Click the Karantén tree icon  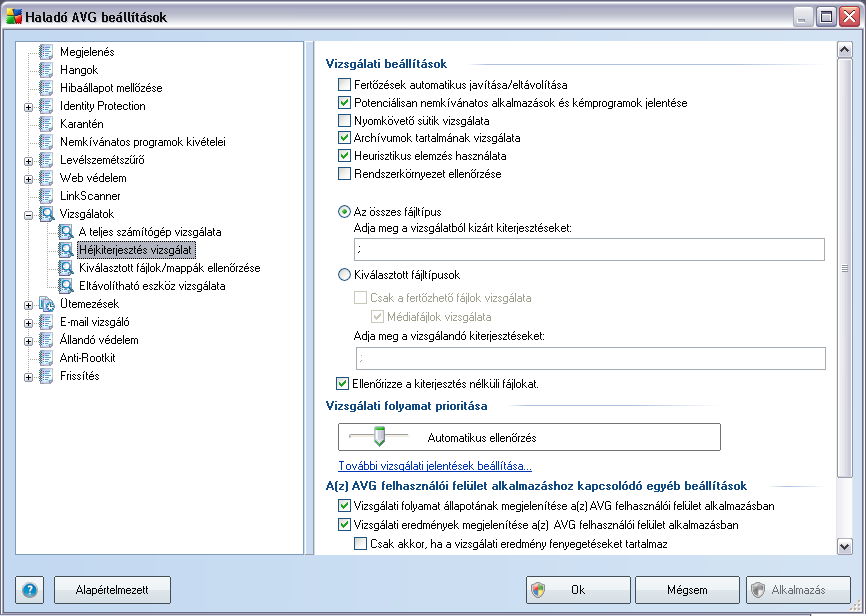click(x=46, y=124)
